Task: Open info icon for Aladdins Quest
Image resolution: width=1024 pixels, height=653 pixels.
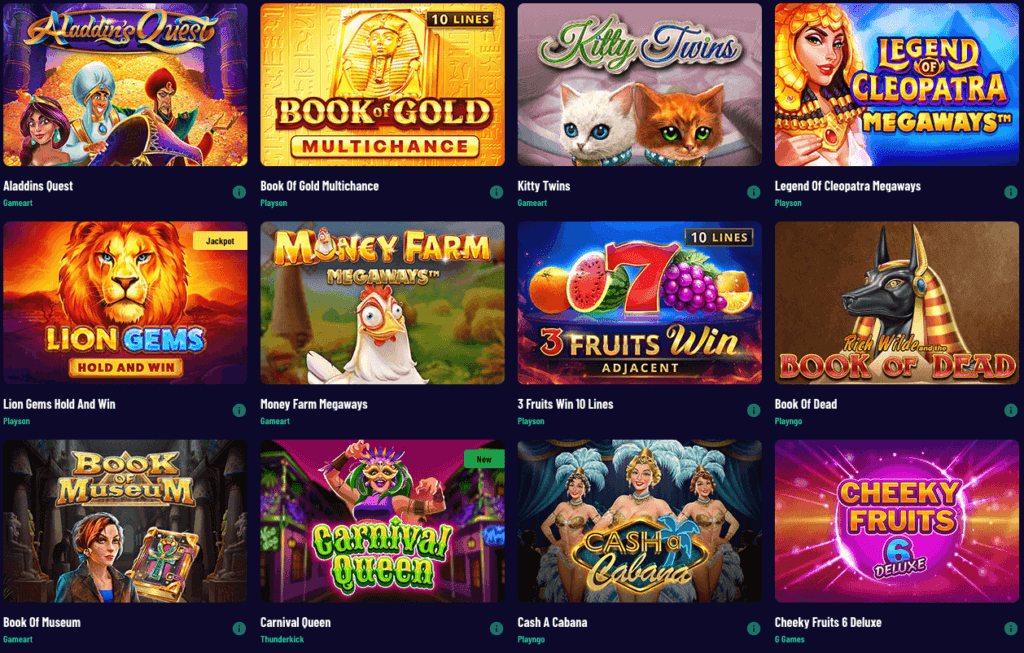Action: (x=239, y=192)
